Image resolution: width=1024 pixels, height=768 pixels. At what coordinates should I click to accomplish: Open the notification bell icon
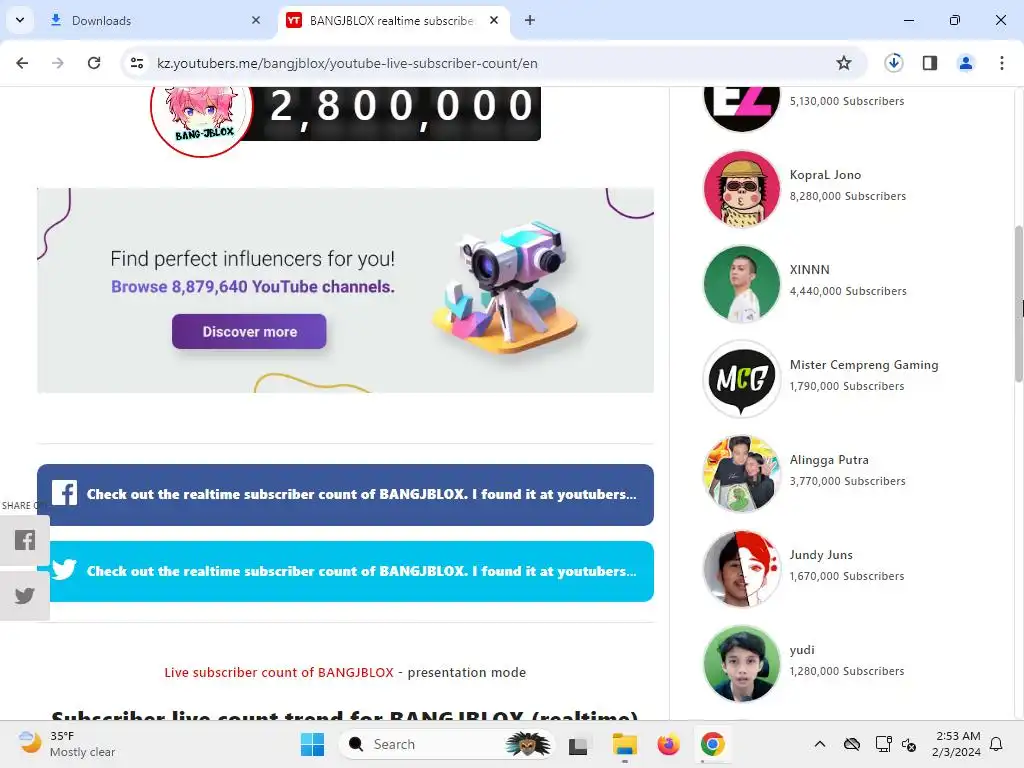[x=996, y=744]
